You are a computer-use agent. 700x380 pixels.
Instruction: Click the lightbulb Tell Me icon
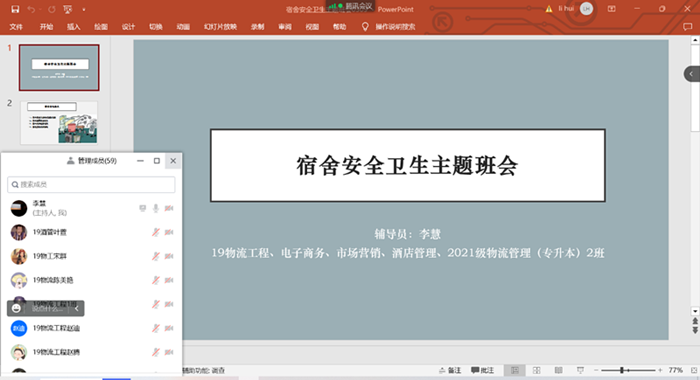pos(365,27)
